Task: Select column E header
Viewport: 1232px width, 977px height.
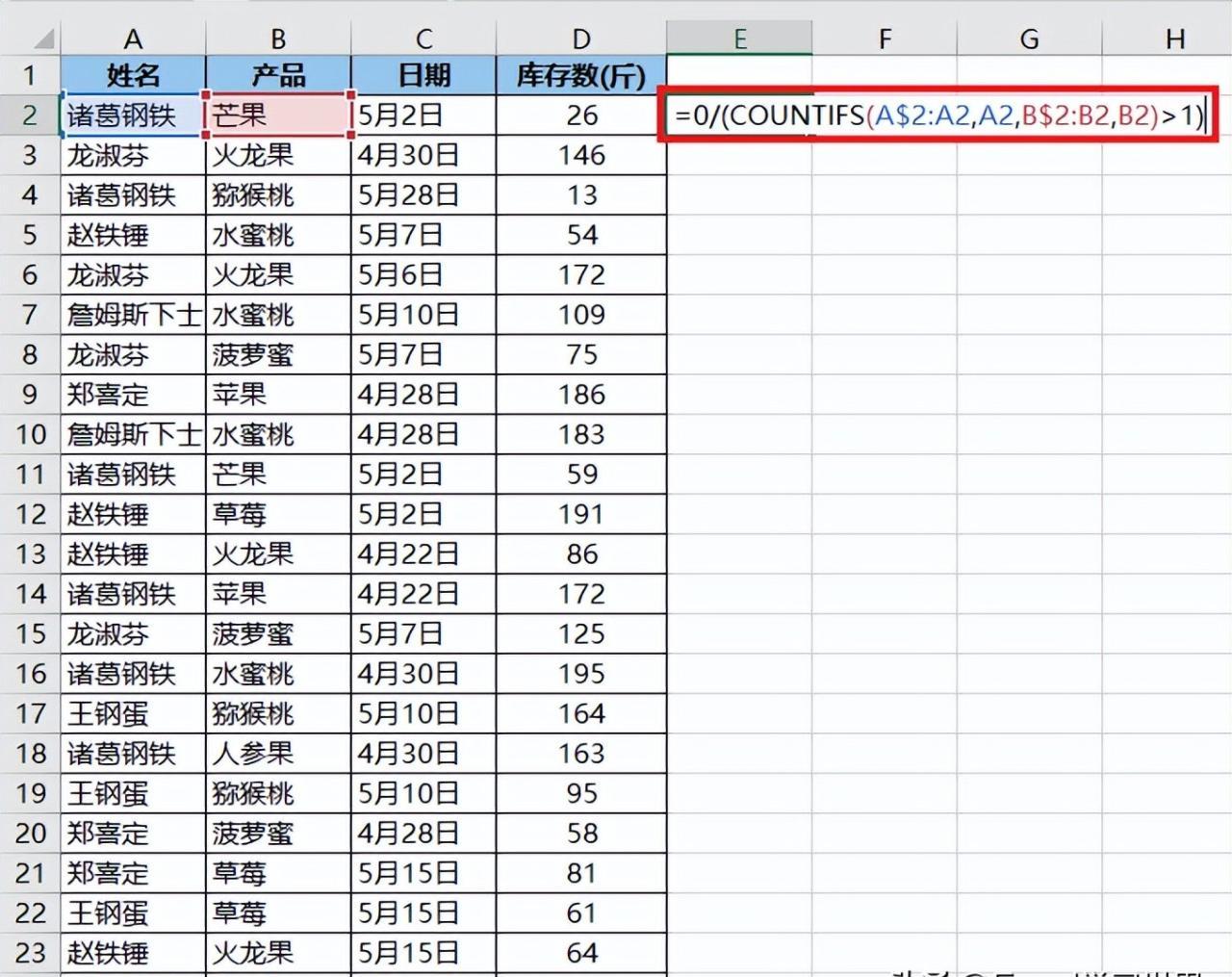Action: 739,39
